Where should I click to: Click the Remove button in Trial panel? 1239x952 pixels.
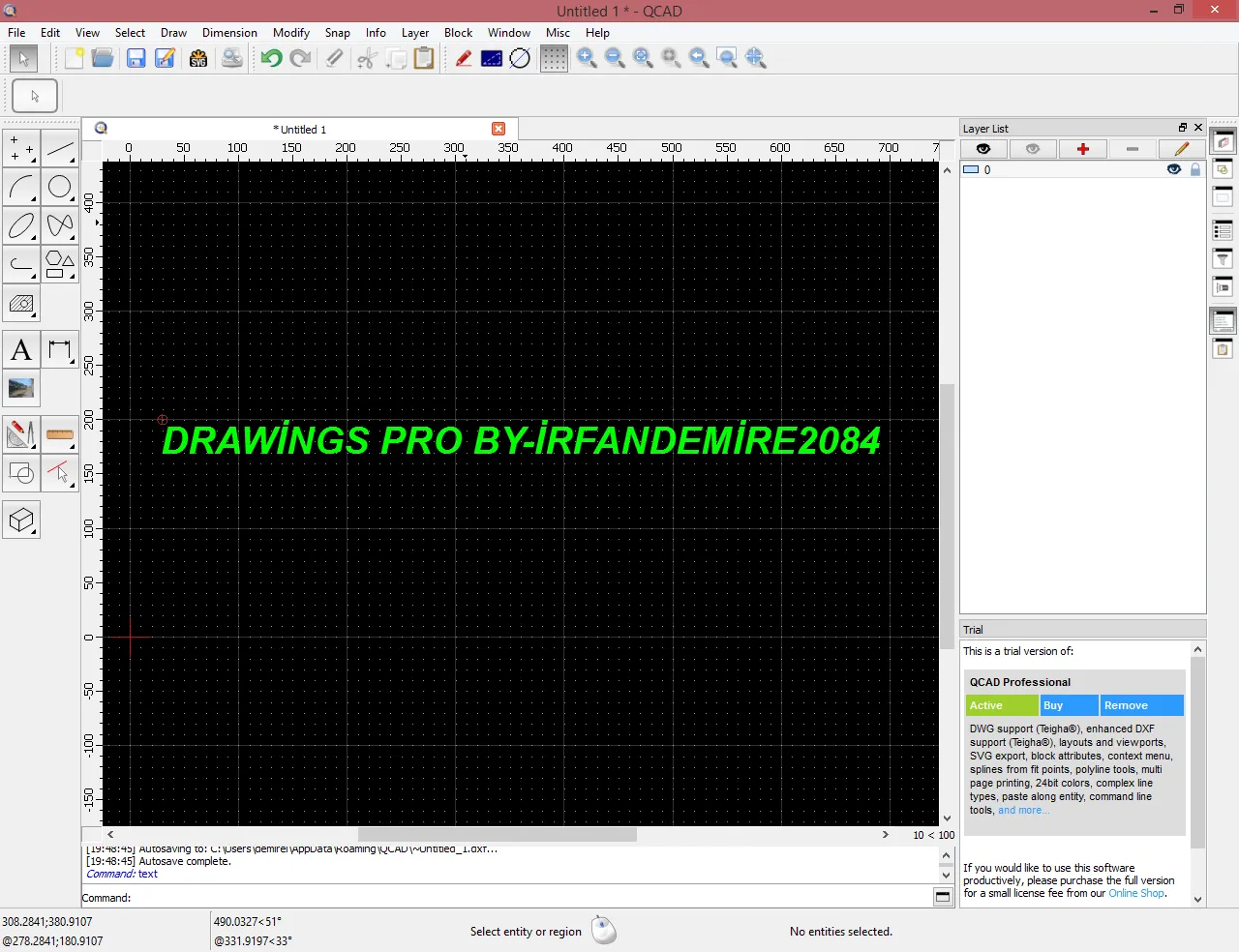click(x=1142, y=705)
